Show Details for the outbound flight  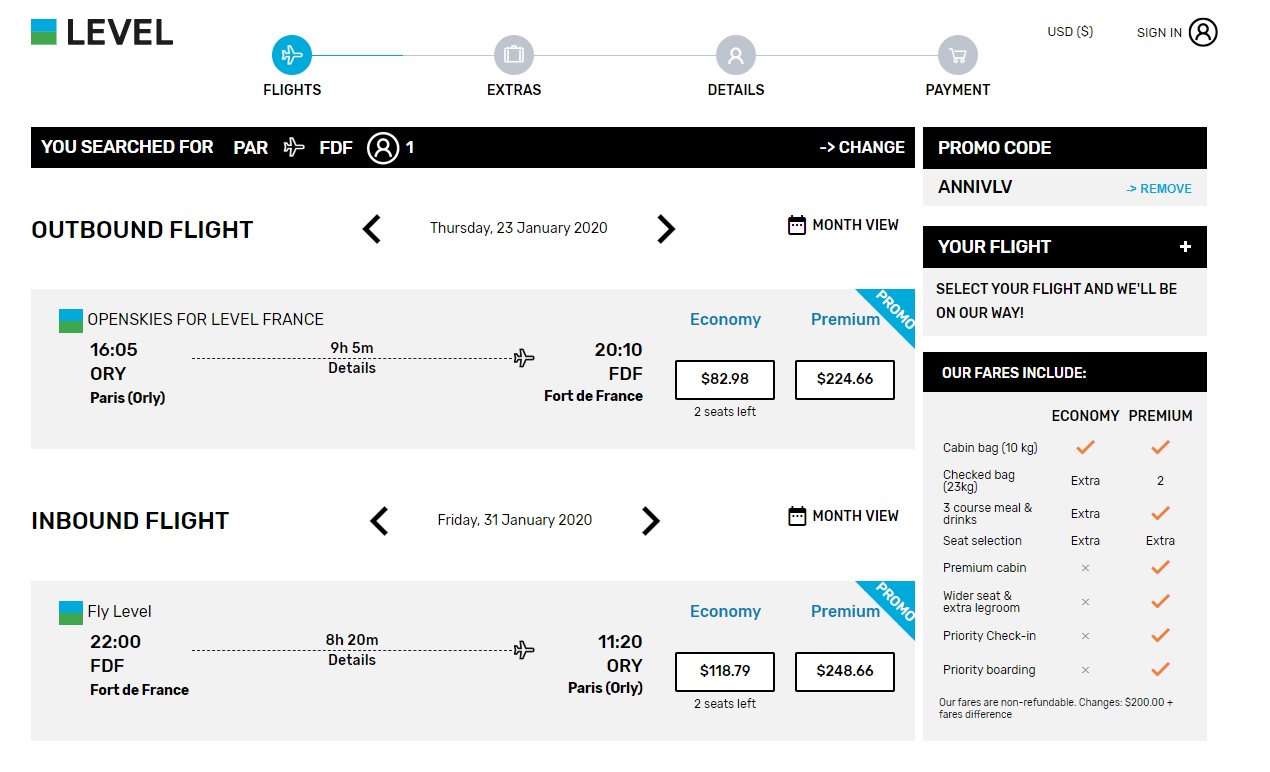coord(352,368)
